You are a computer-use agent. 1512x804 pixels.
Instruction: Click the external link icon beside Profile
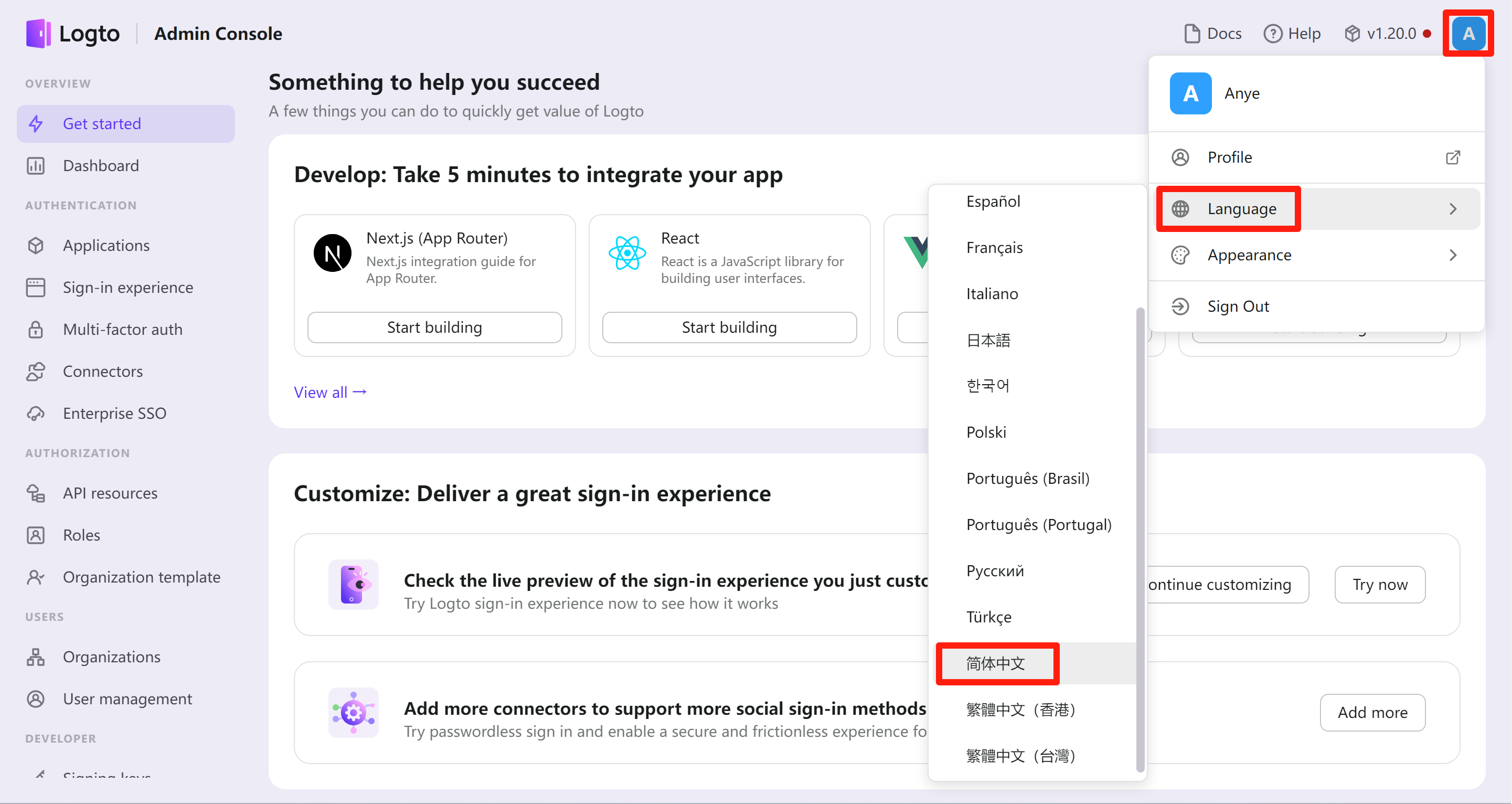click(1452, 157)
